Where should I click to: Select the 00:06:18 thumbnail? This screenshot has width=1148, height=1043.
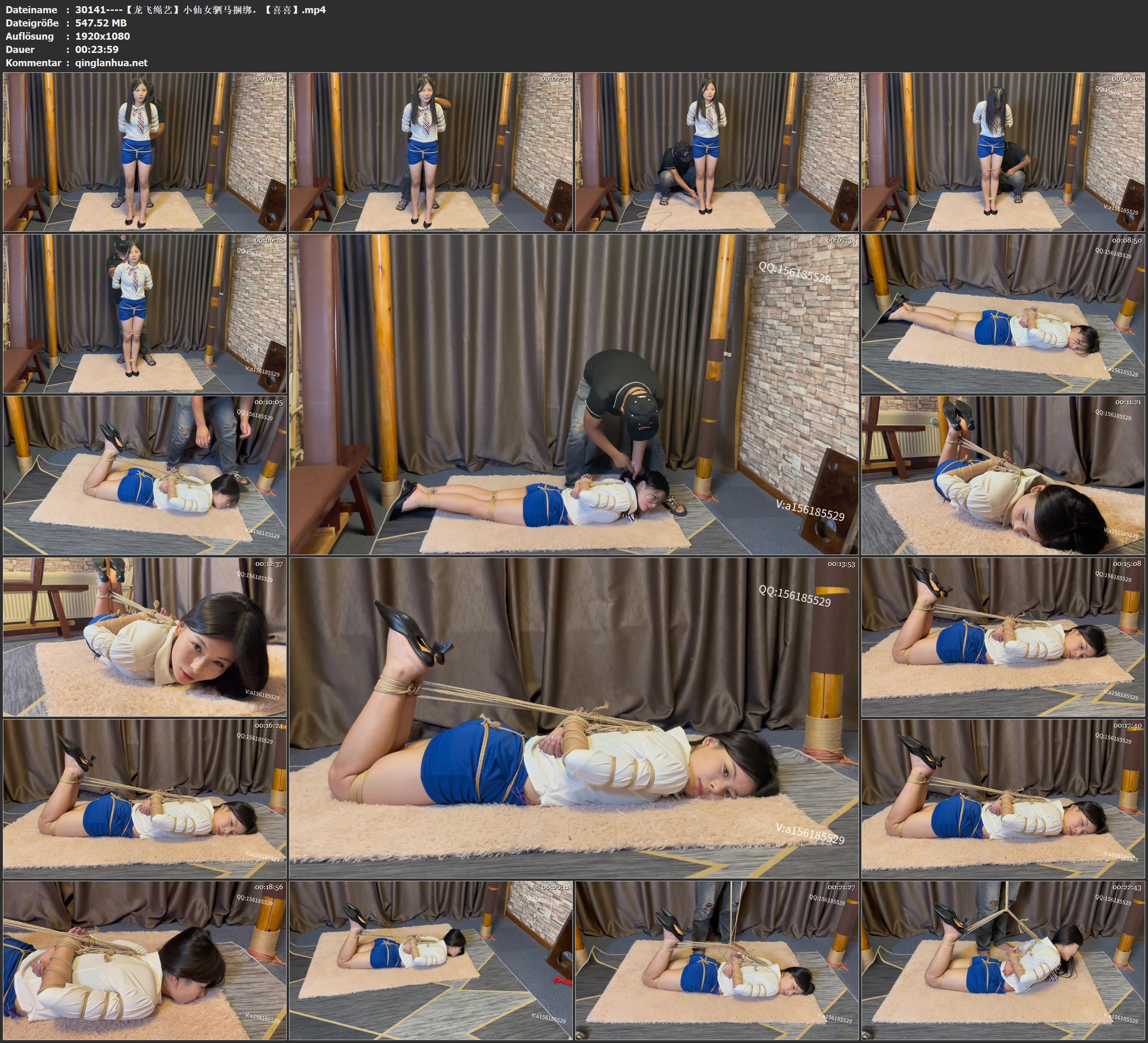[x=145, y=313]
